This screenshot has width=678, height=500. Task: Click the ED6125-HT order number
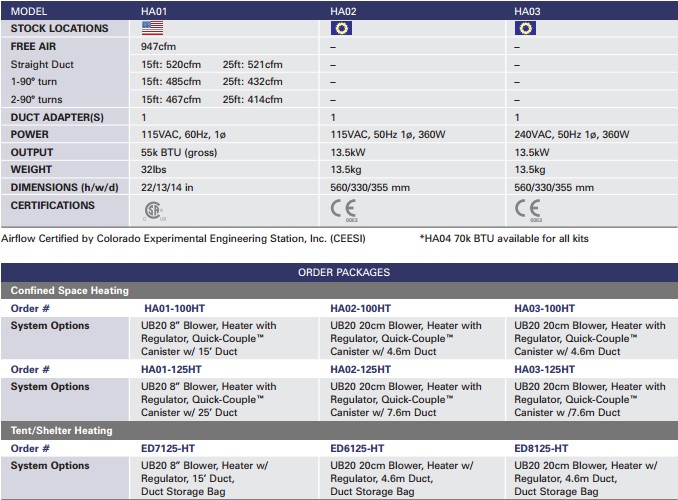click(x=357, y=449)
